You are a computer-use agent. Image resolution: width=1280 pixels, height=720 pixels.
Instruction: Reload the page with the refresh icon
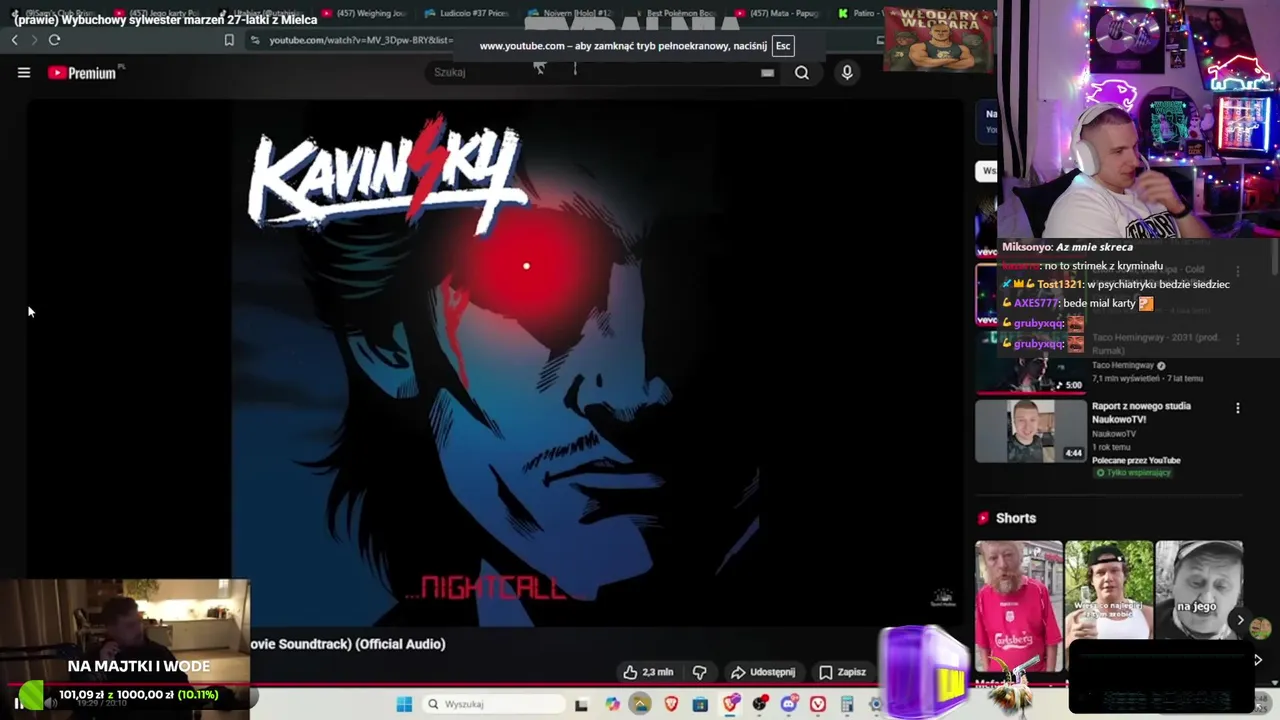point(54,40)
